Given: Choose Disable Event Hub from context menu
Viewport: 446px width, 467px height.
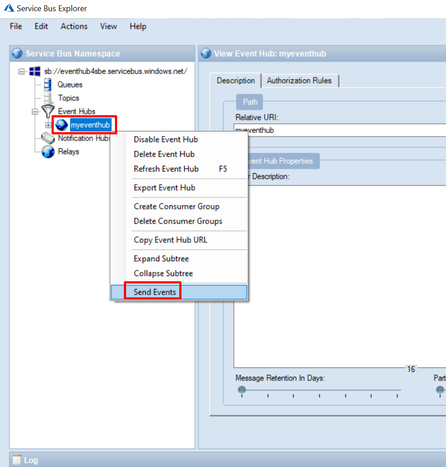Looking at the screenshot, I should (x=179, y=139).
